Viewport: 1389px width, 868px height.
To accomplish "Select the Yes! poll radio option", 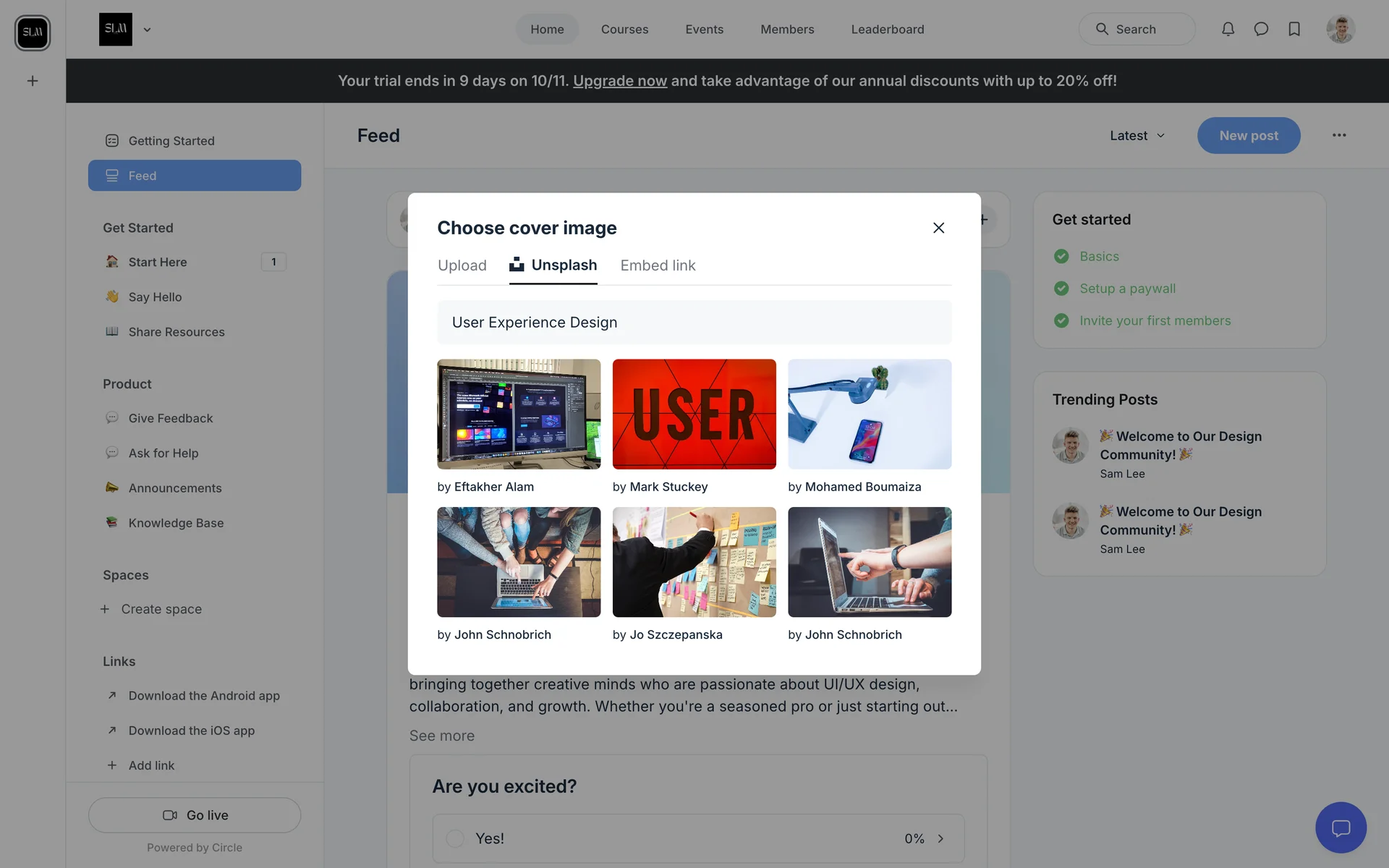I will 455,838.
